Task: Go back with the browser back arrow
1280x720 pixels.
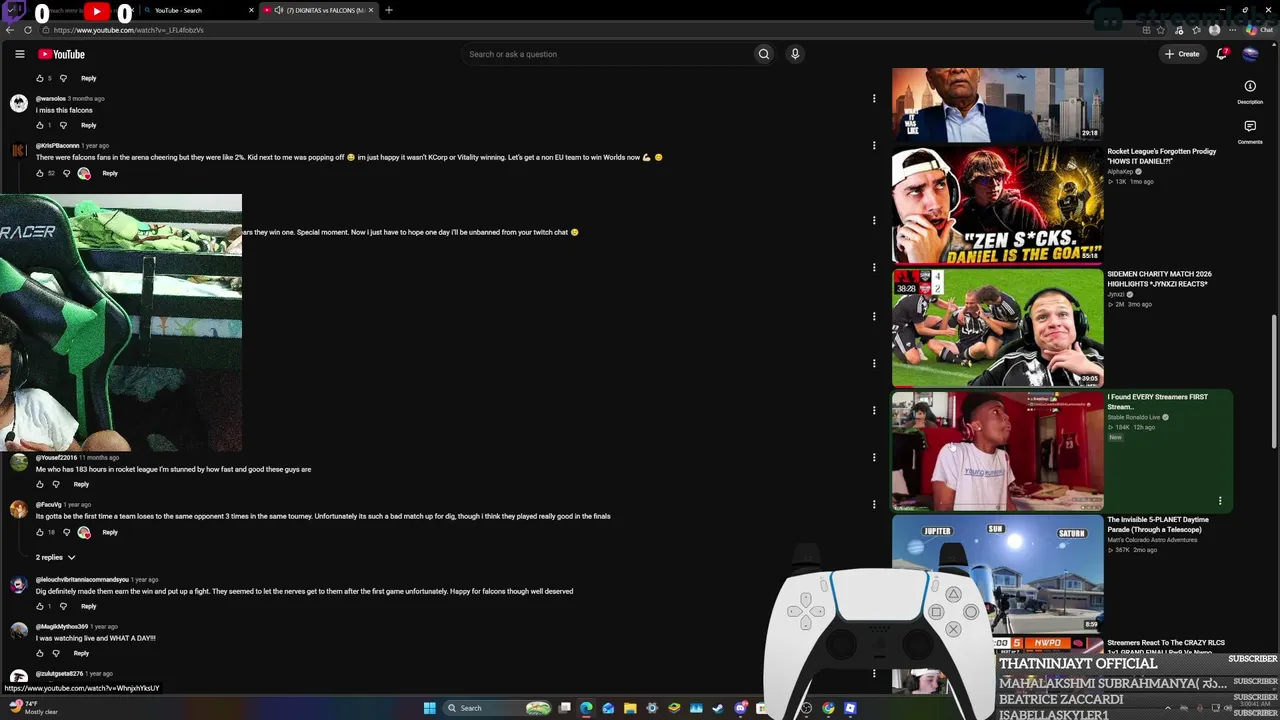Action: click(x=10, y=30)
